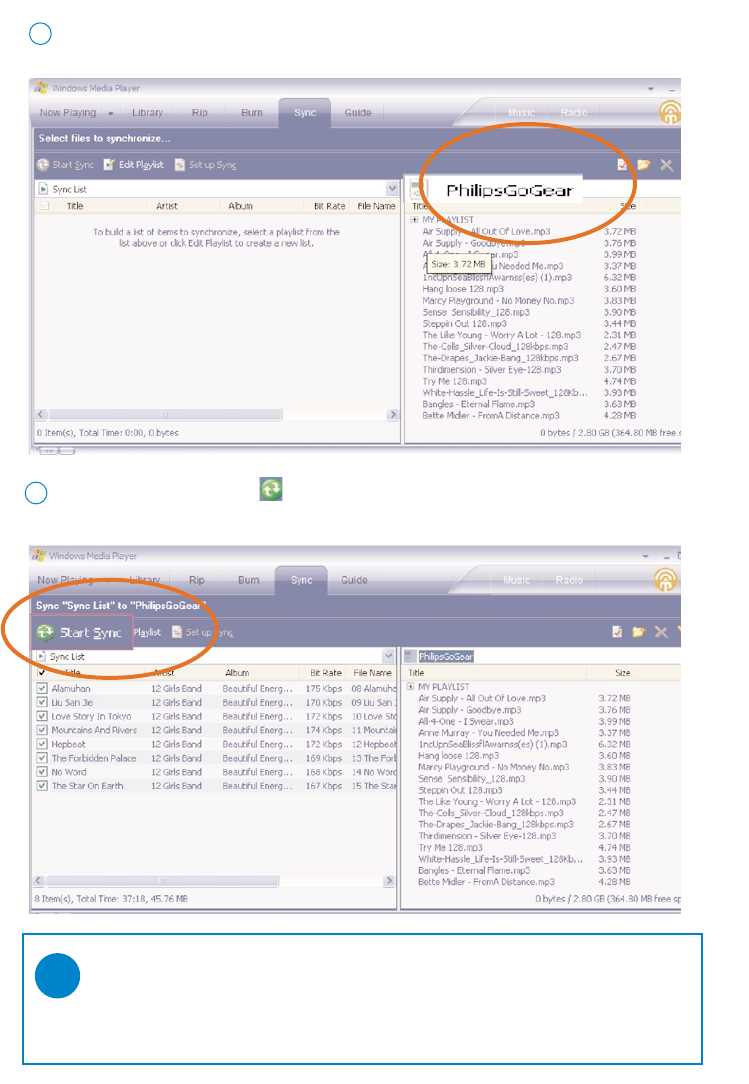The image size is (749, 1084).
Task: Uncheck Love Story In Tokyo checkbox
Action: tap(42, 716)
